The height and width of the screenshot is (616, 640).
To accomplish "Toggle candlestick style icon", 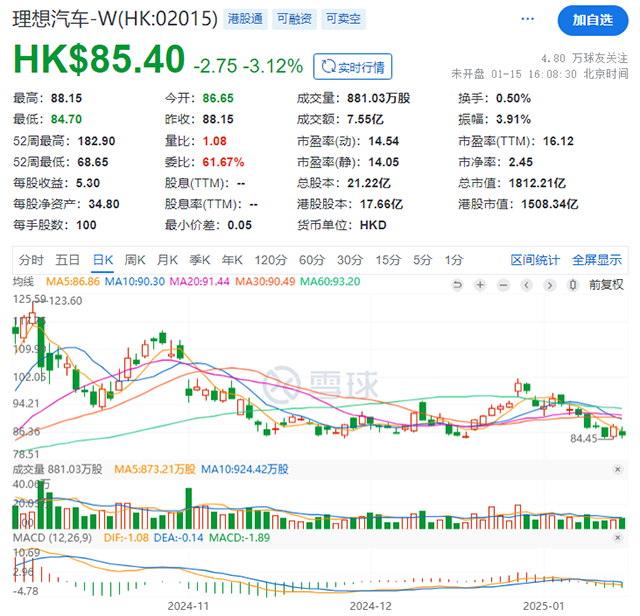I will (x=573, y=285).
